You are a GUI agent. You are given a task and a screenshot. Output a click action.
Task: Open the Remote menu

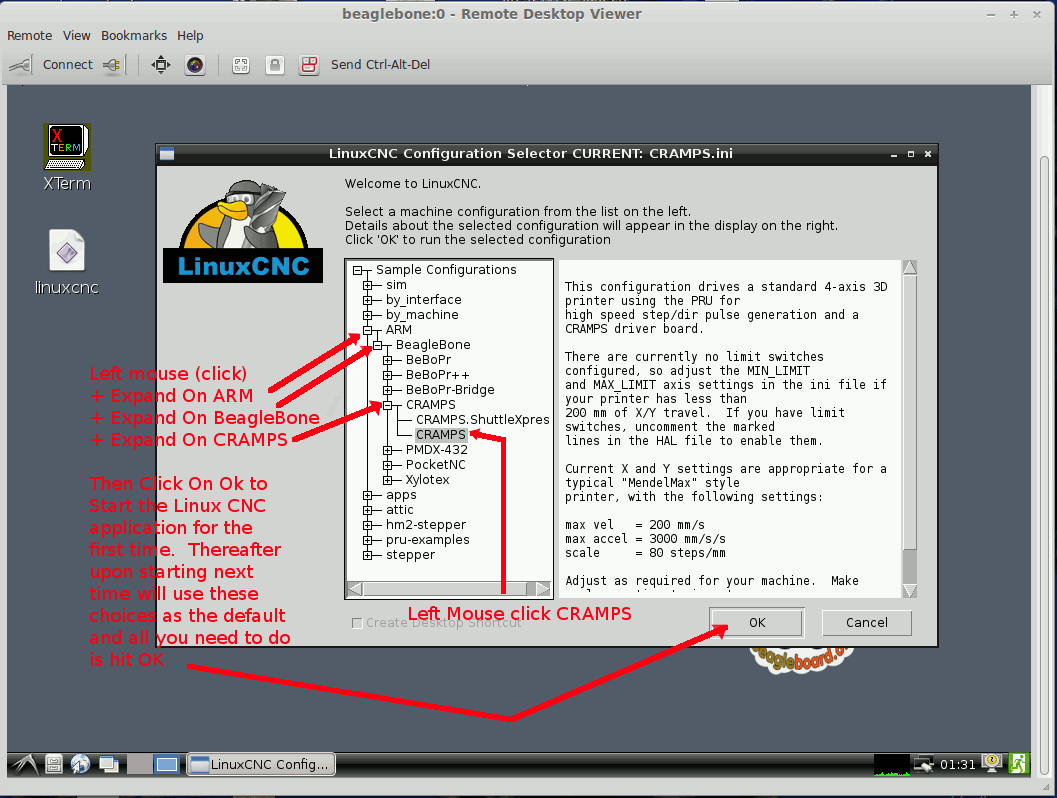click(30, 36)
